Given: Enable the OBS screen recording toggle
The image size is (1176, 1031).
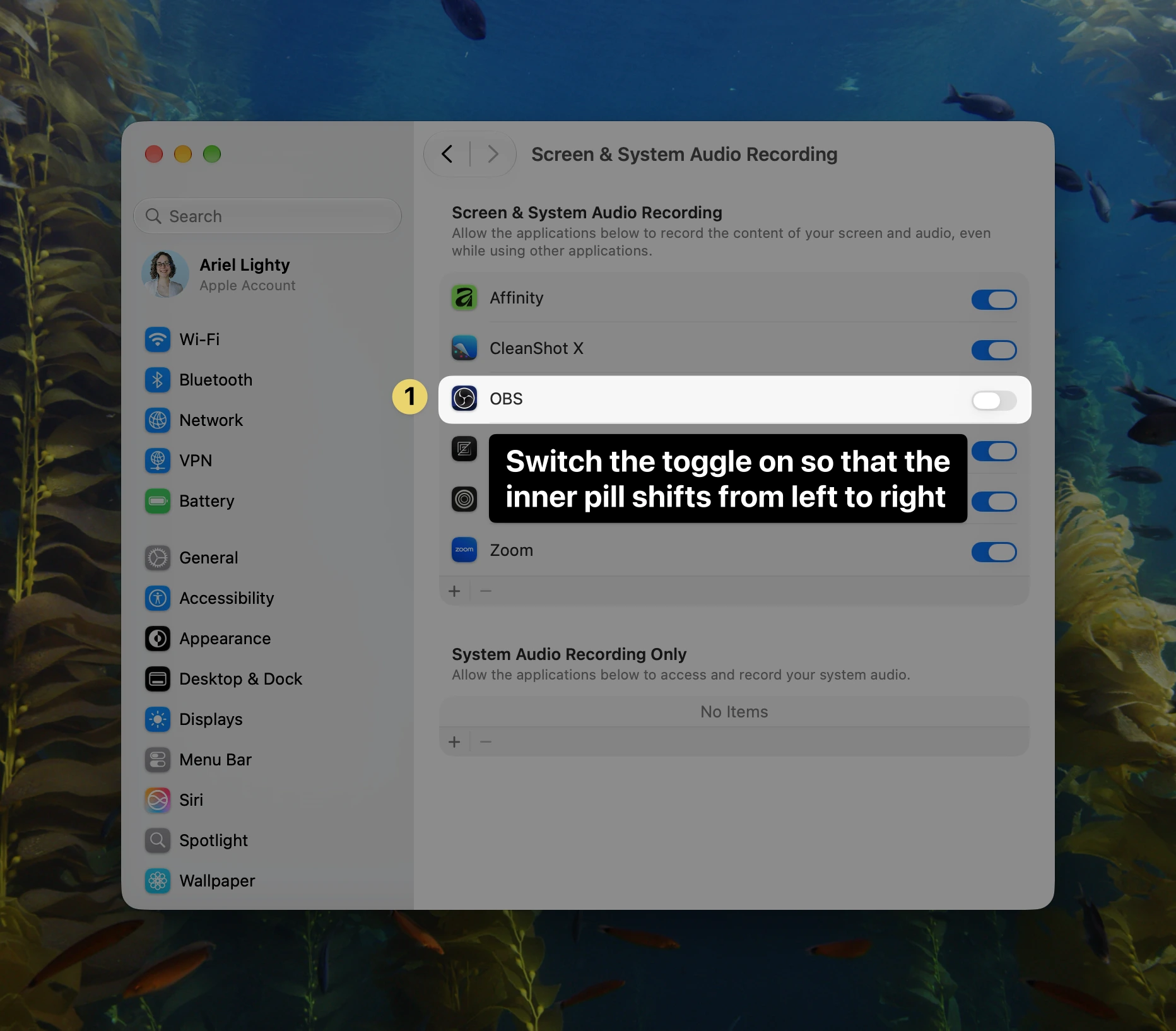Looking at the screenshot, I should click(994, 400).
